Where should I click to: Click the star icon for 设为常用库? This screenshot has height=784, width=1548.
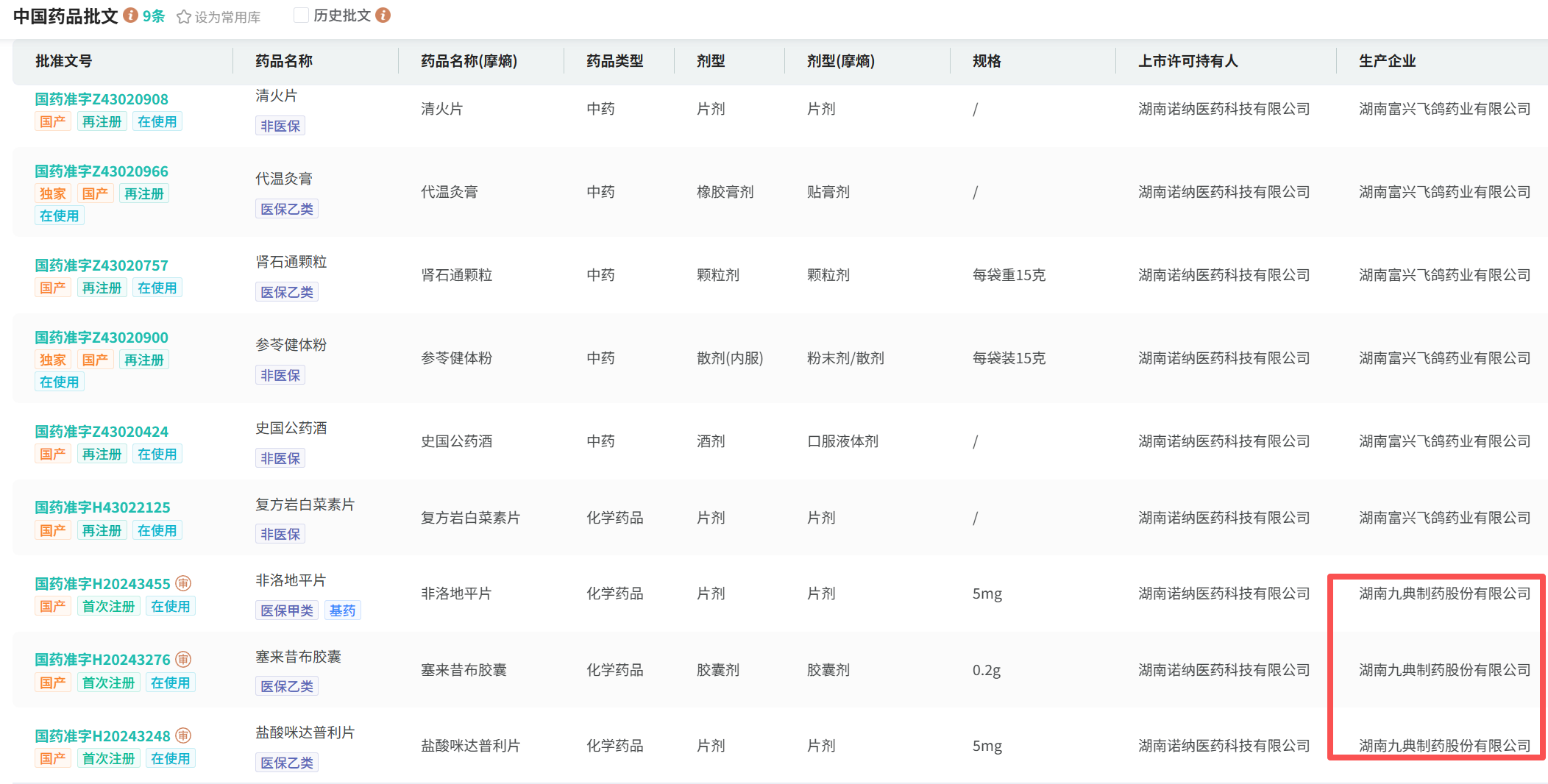pyautogui.click(x=184, y=17)
